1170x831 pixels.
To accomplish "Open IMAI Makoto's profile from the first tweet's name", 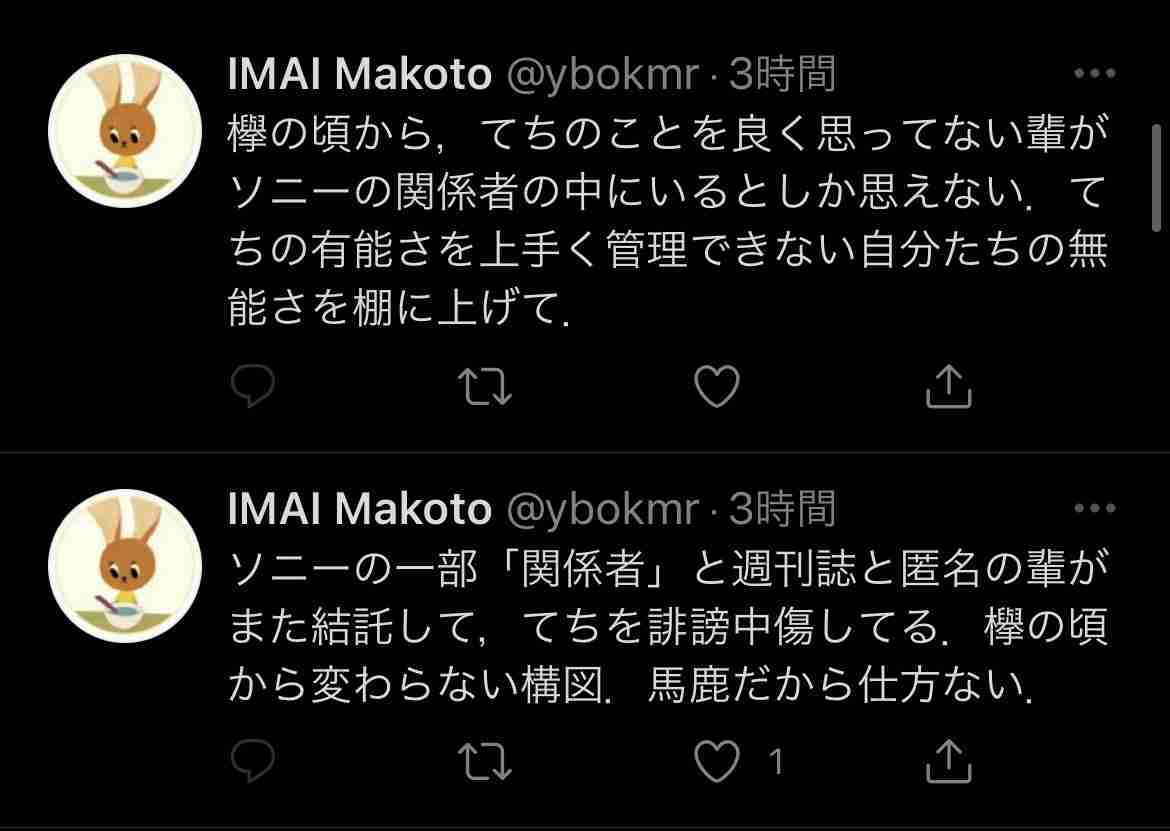I will pyautogui.click(x=360, y=74).
